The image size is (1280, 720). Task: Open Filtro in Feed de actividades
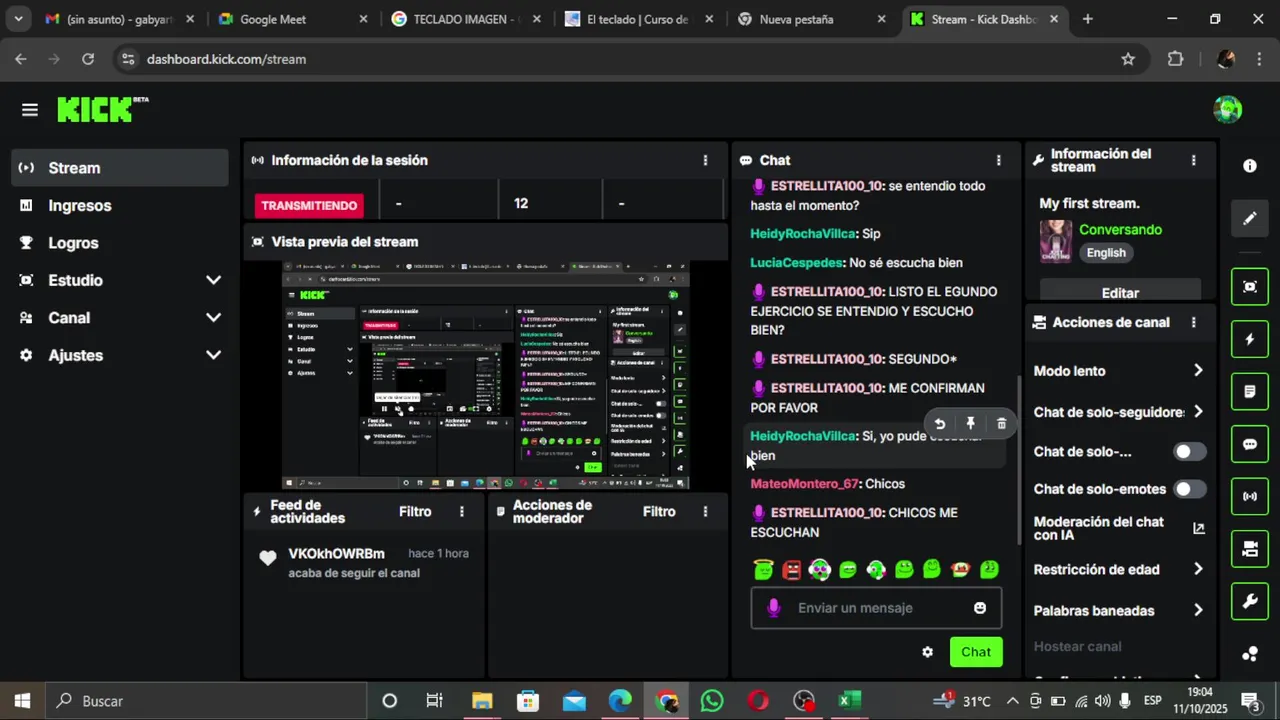click(x=415, y=511)
